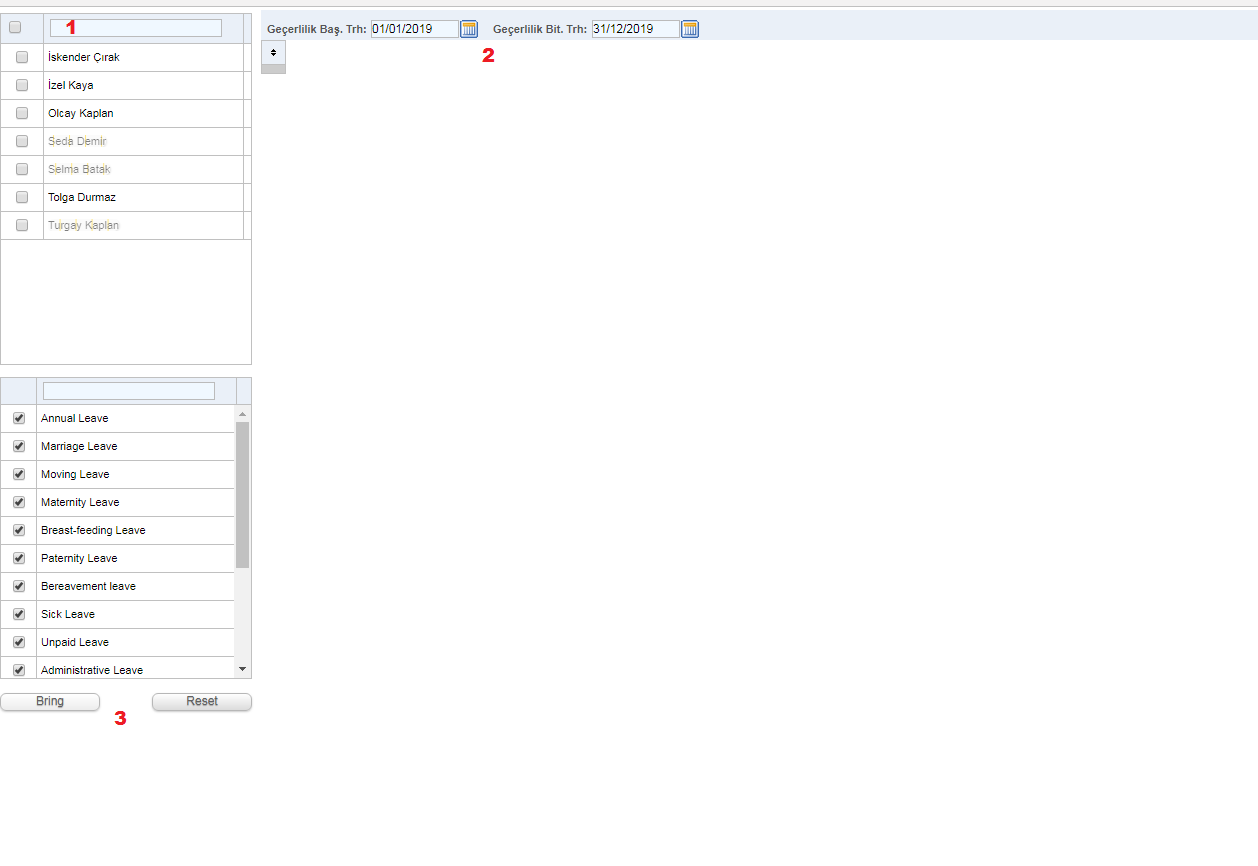
Task: Focus the employee name search field
Action: (136, 28)
